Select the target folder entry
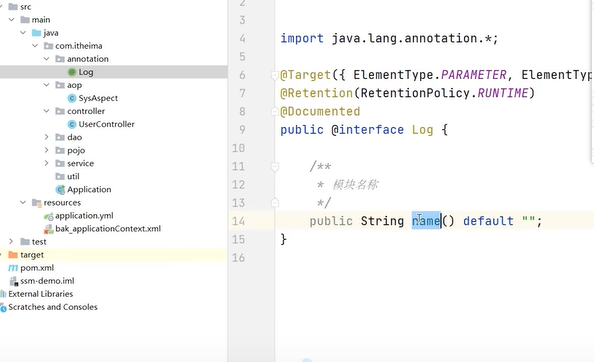 pos(32,255)
